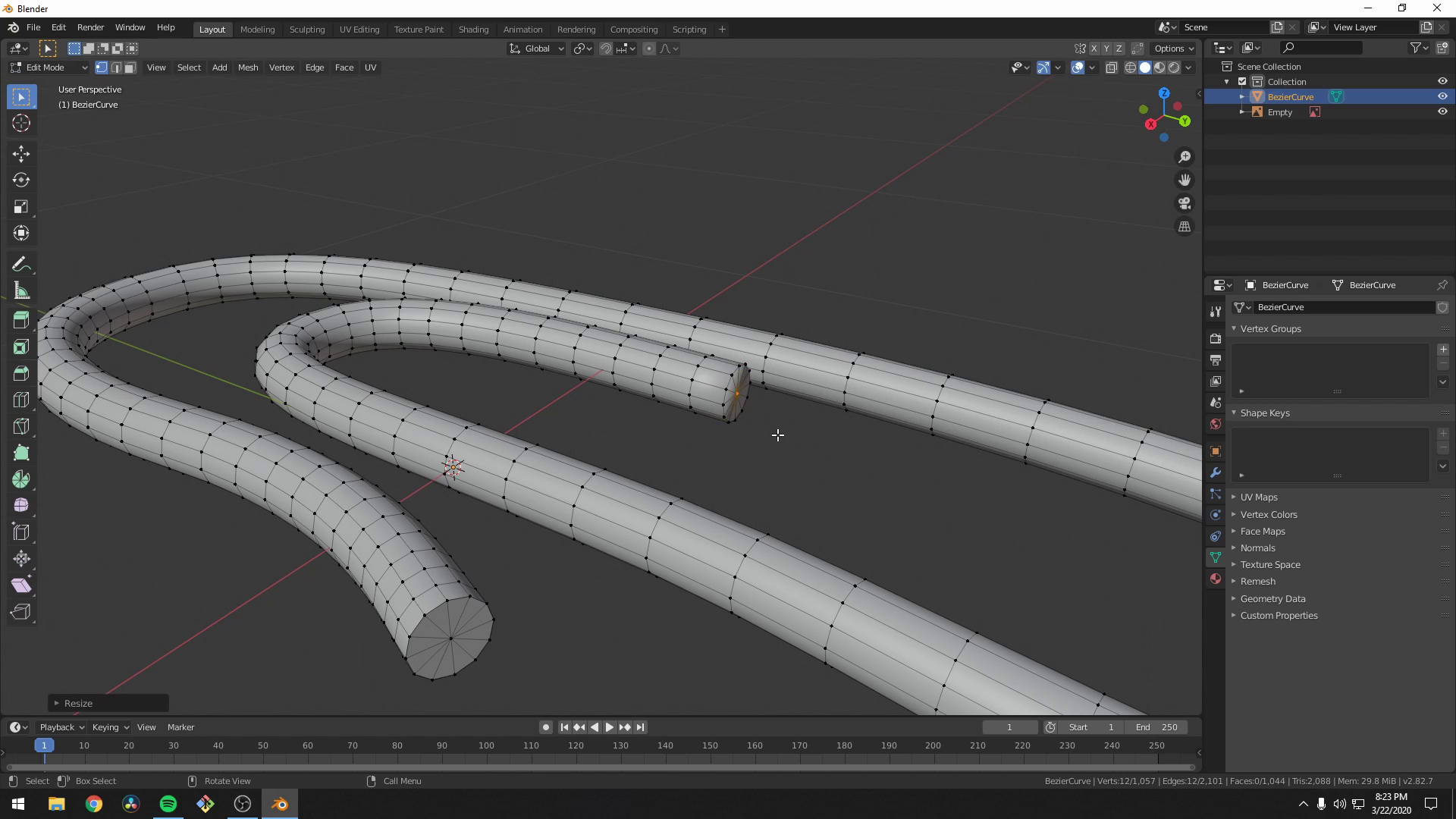Open the Render Properties tab

[1216, 338]
